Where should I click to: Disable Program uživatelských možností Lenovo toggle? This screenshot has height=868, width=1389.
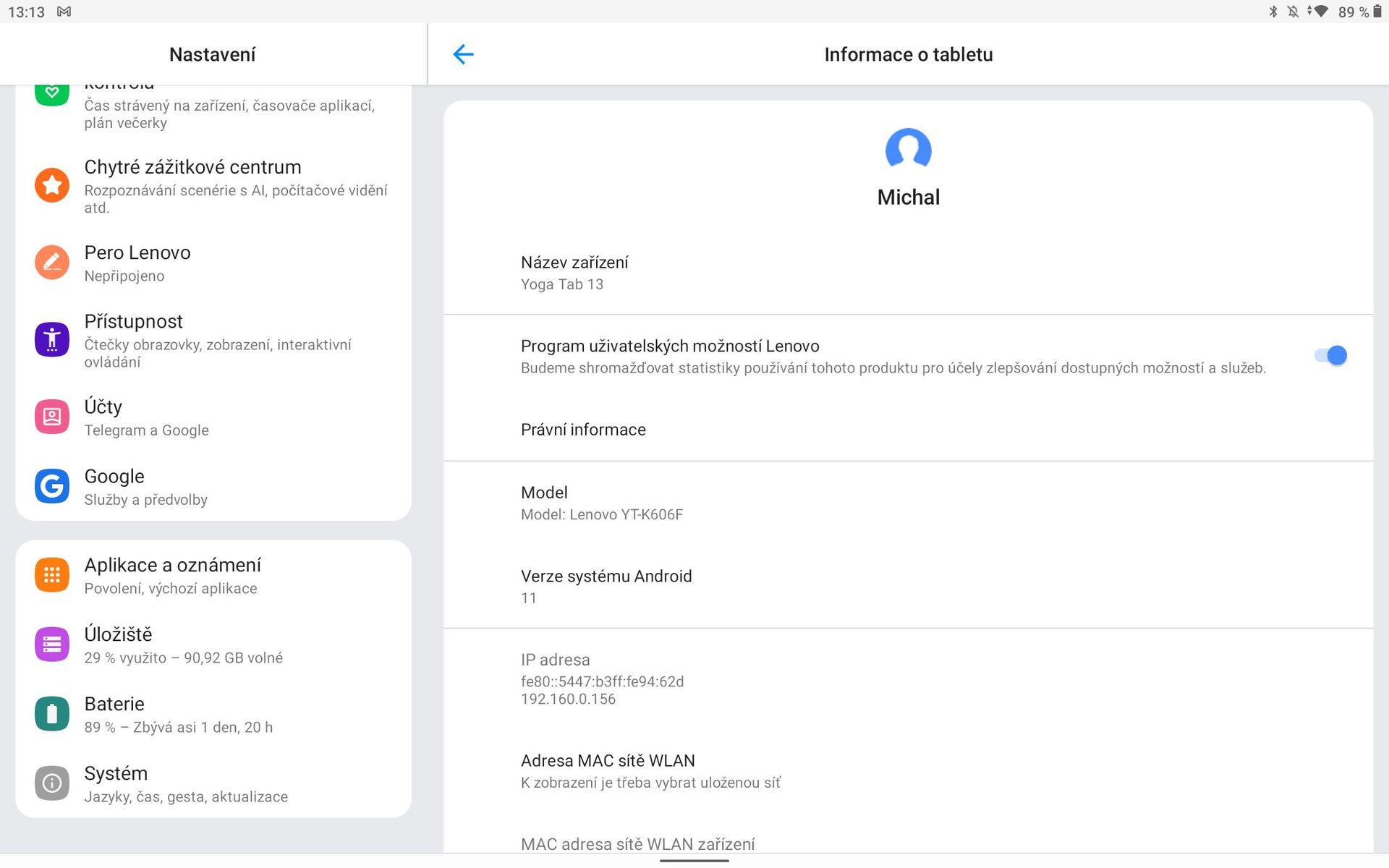coord(1330,356)
